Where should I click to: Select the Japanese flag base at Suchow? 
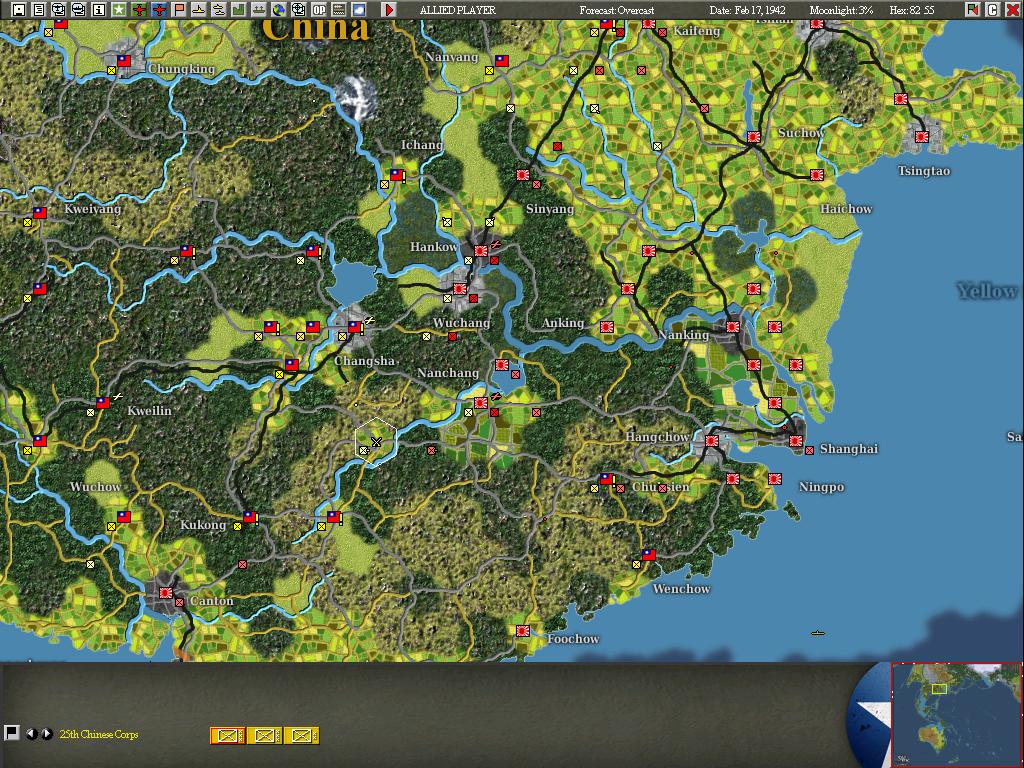(754, 137)
